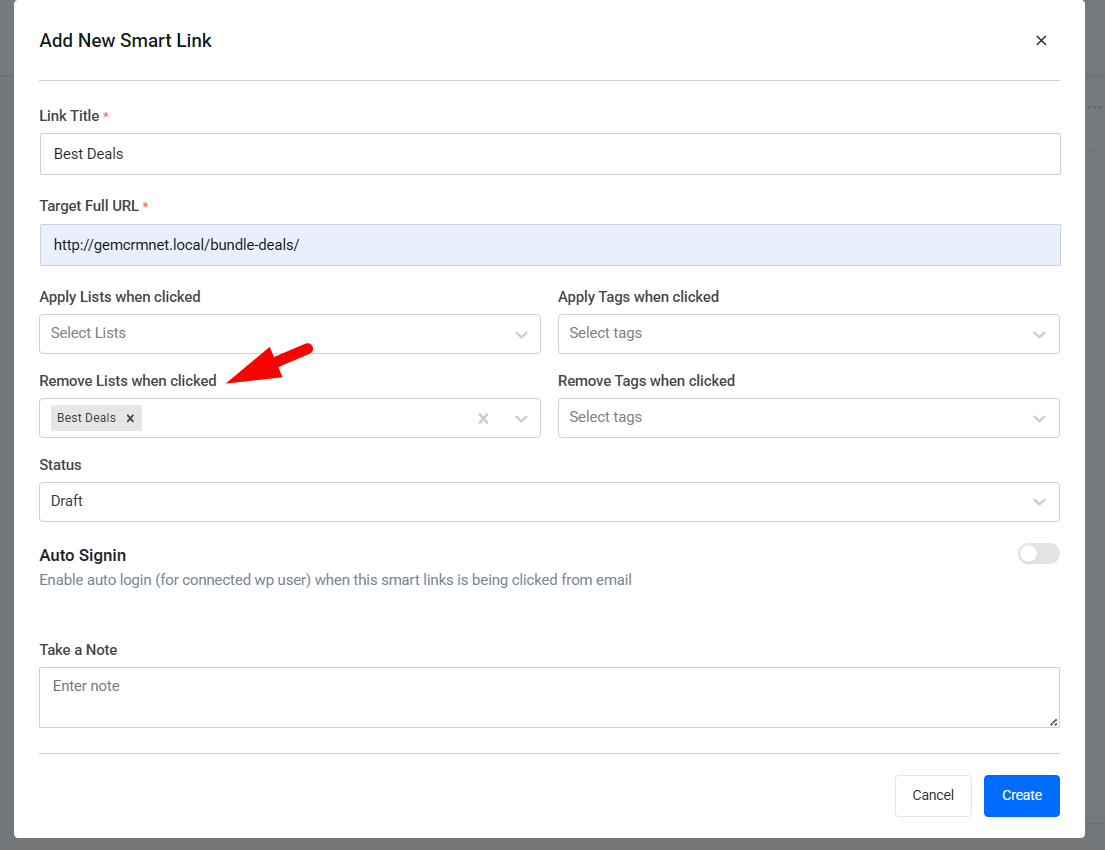Click the 'Apply Tags when clicked' label

638,297
